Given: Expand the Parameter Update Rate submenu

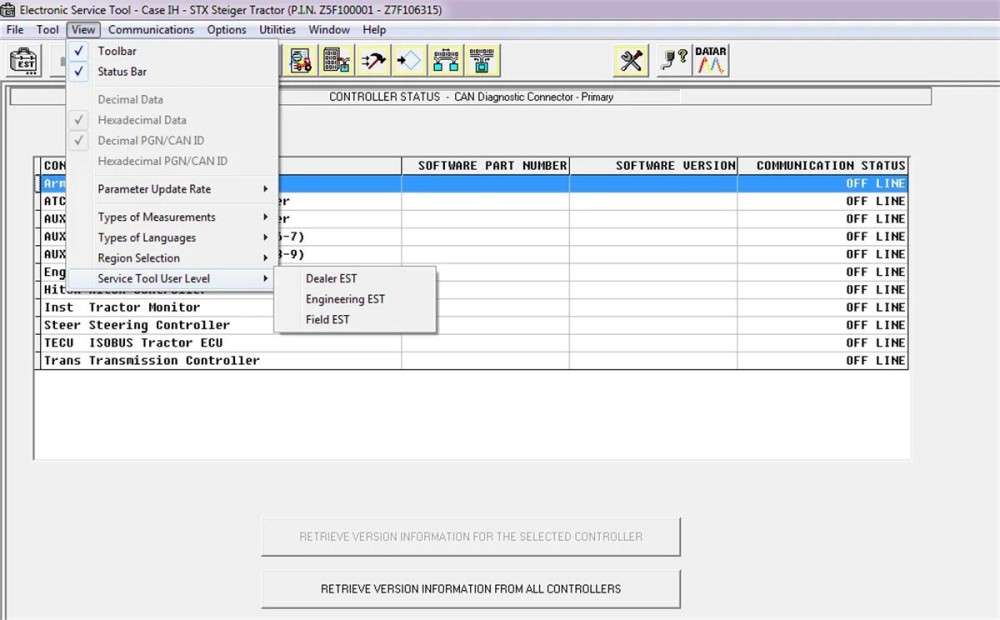Looking at the screenshot, I should (x=172, y=189).
